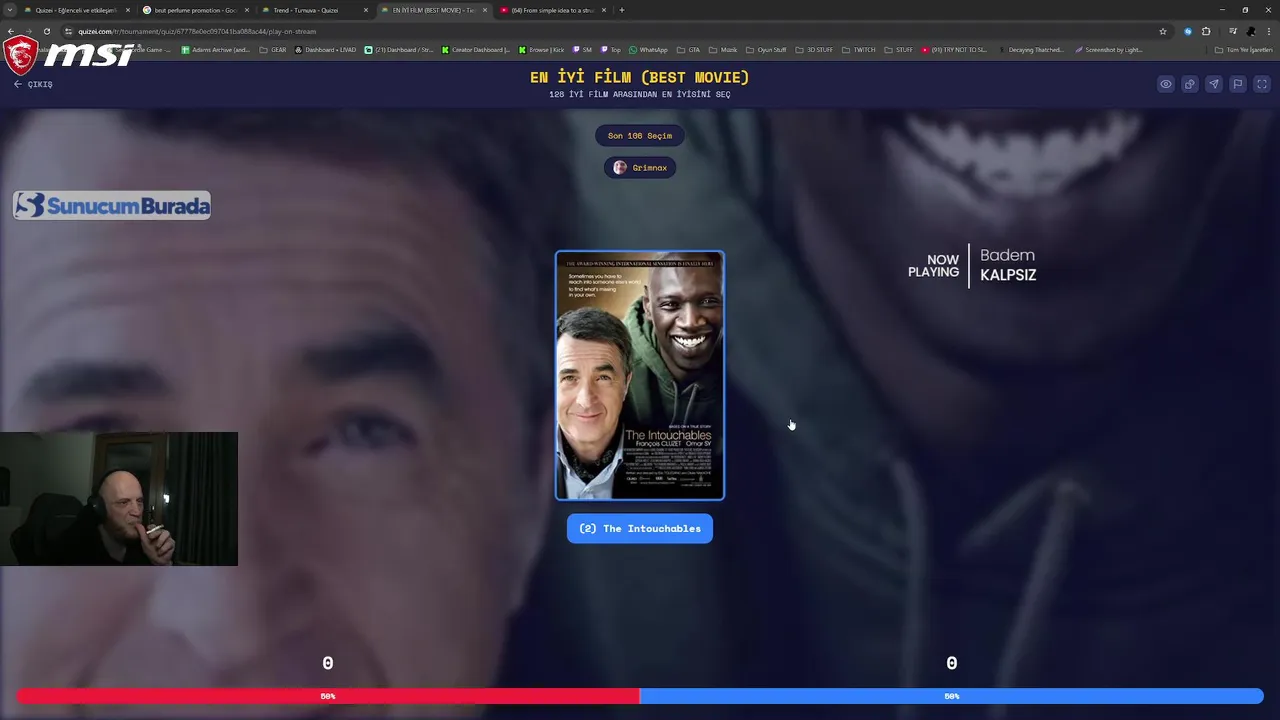Viewport: 1280px width, 720px height.
Task: Open the media controls toolbar icon
Action: point(1233,31)
